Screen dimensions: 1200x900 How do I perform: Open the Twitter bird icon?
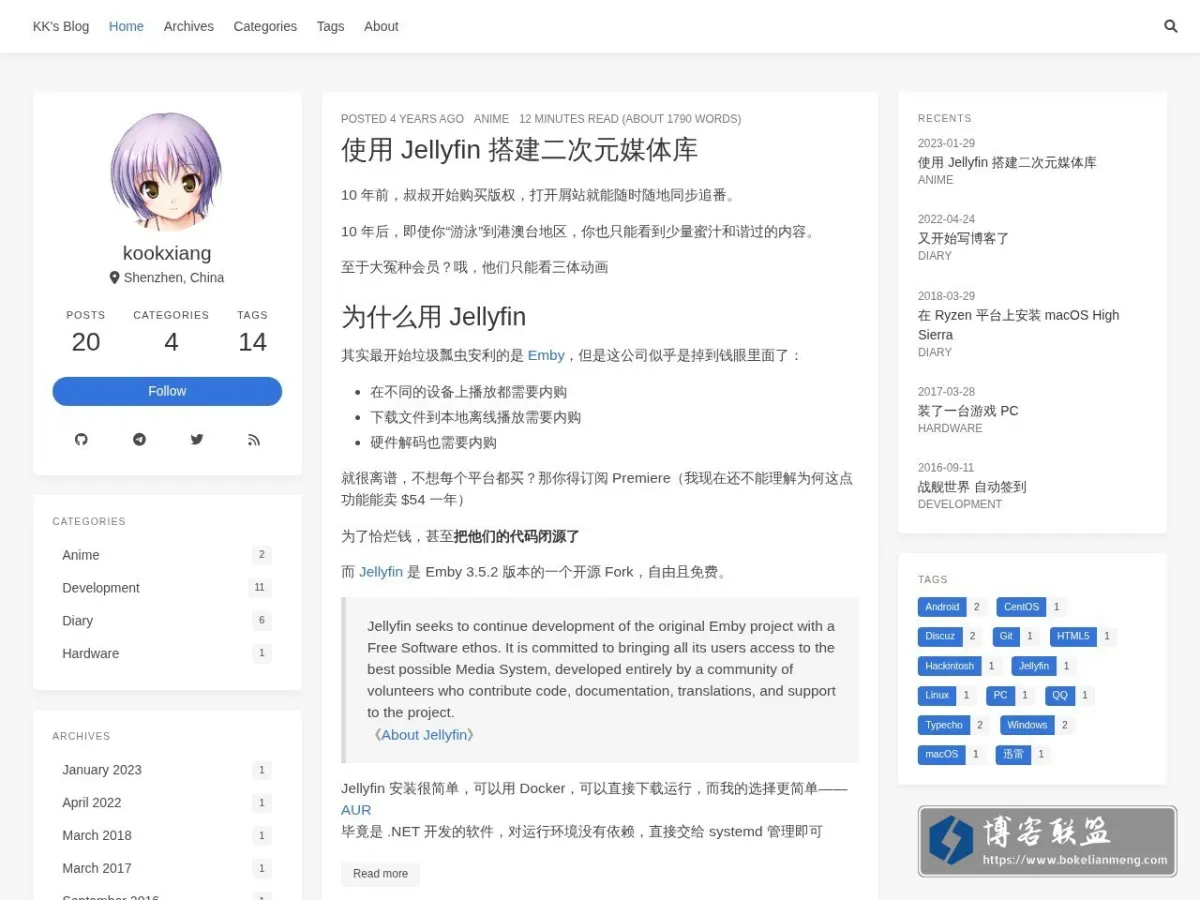coord(197,439)
